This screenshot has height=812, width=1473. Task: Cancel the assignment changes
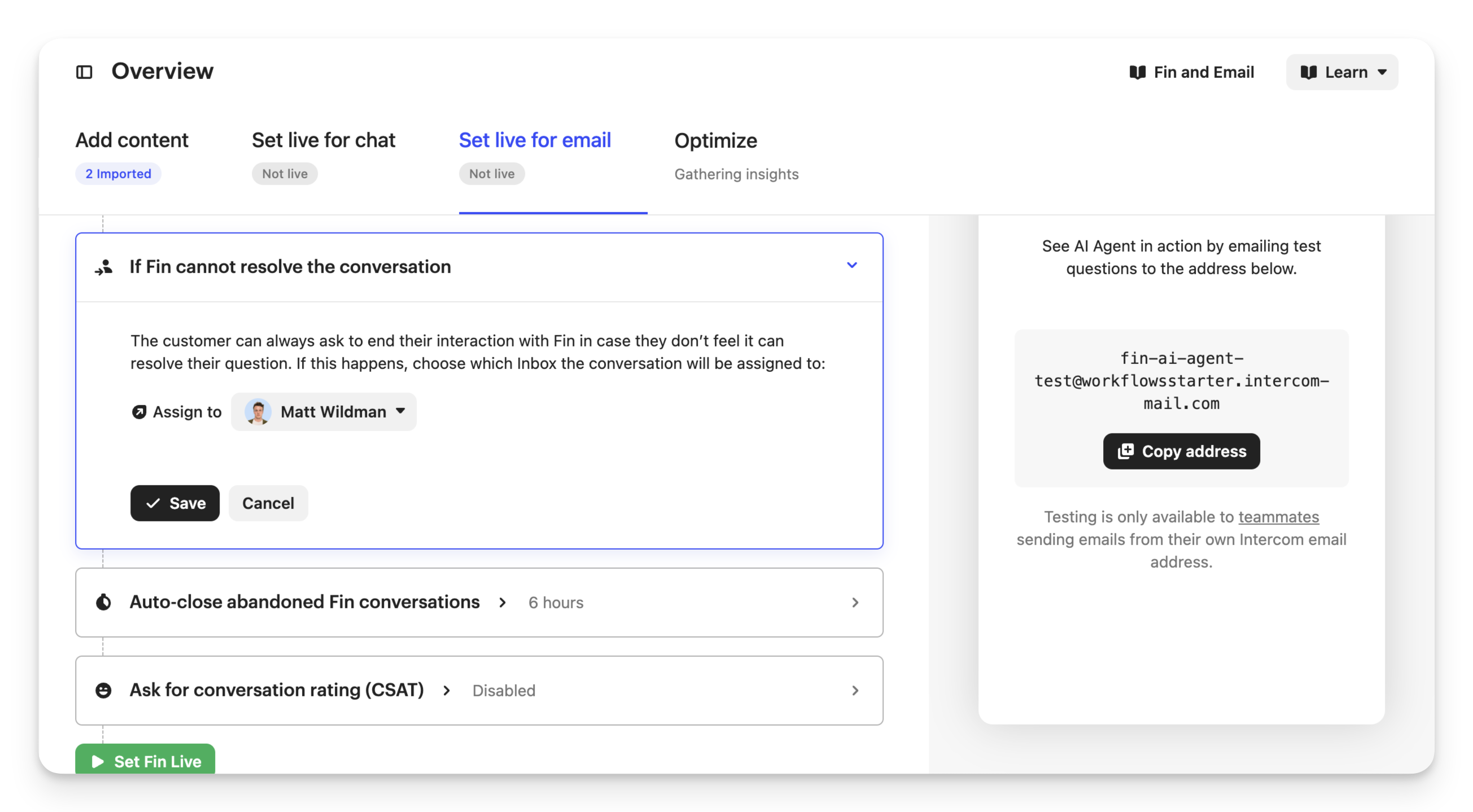pyautogui.click(x=268, y=503)
